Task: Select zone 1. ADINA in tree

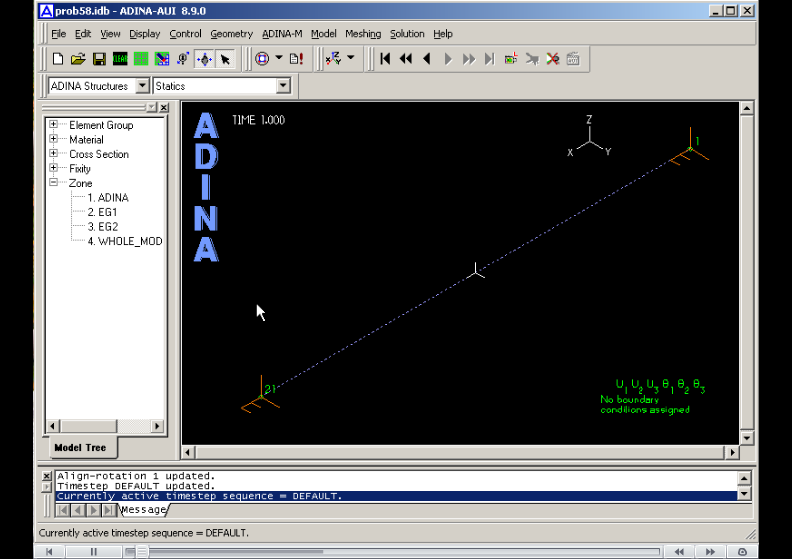Action: click(108, 197)
